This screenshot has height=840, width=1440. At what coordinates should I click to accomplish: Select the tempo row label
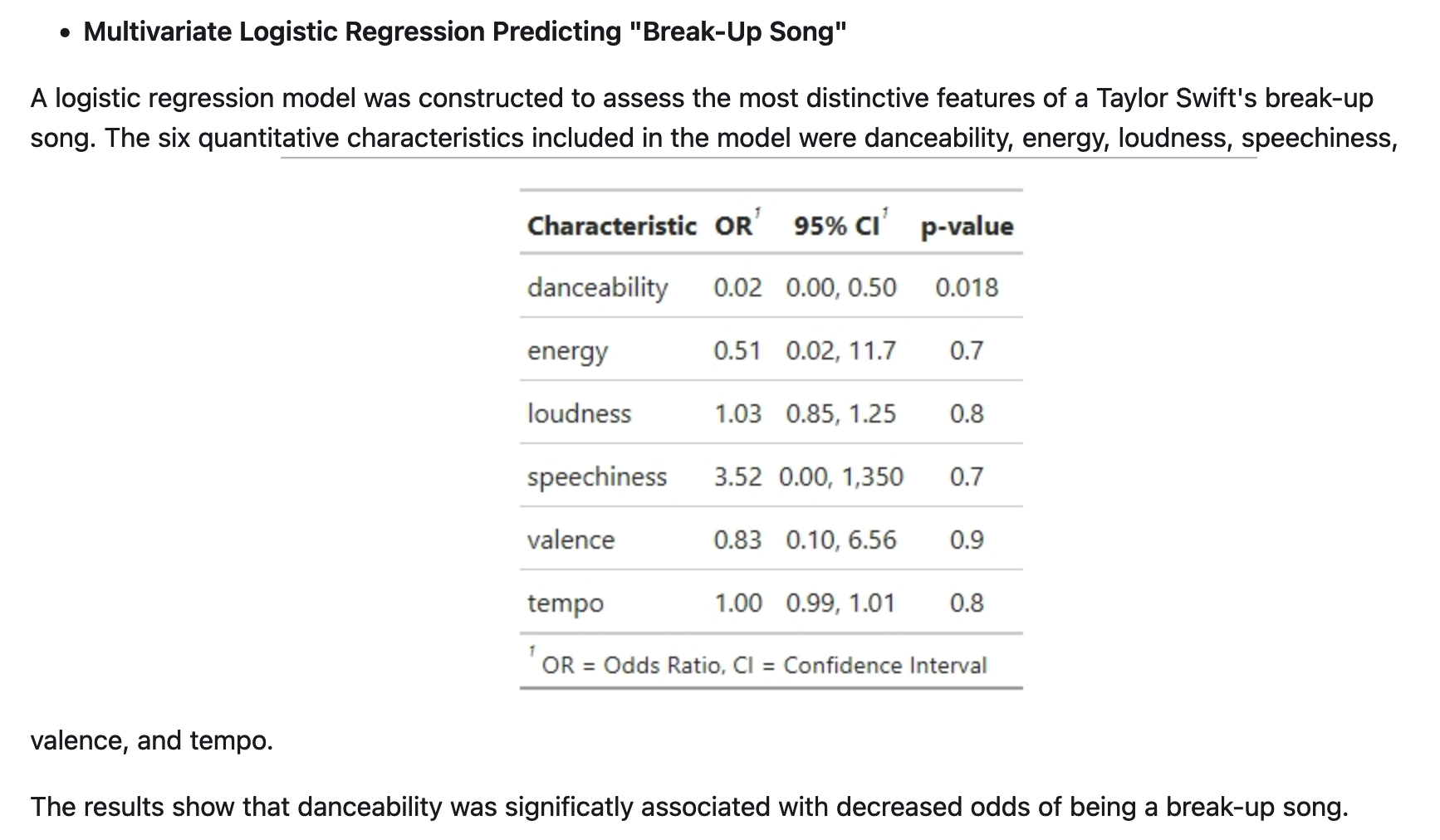pos(565,603)
